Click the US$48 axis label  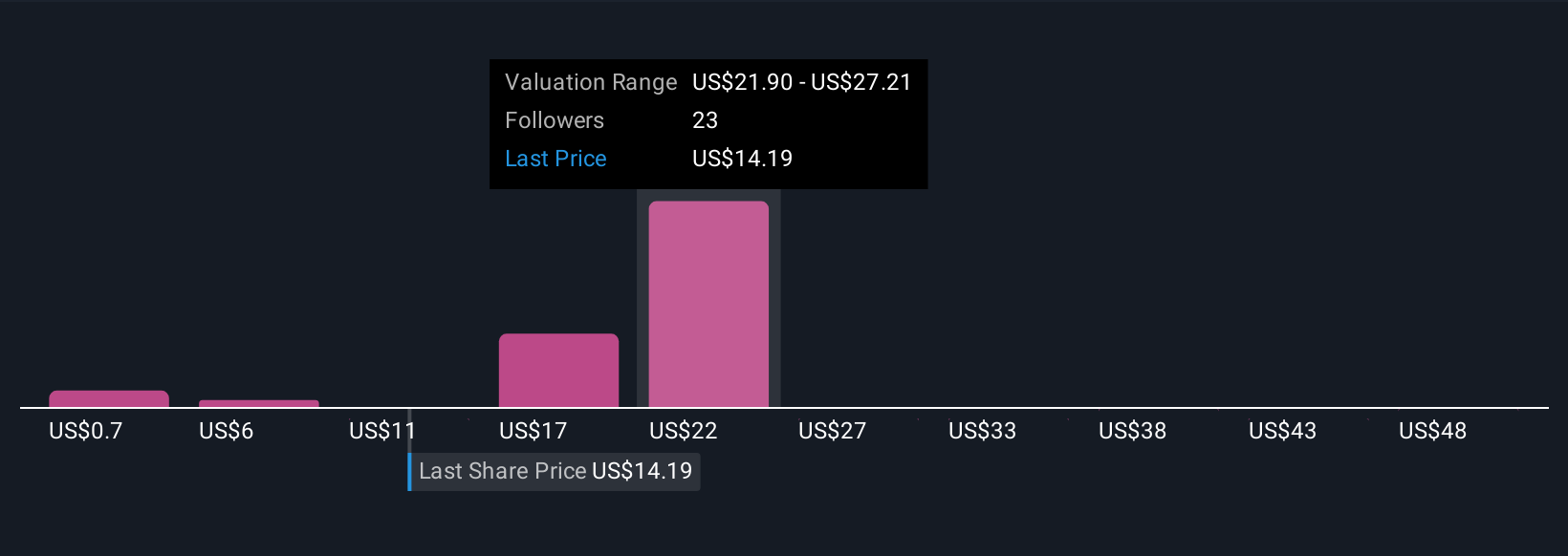tap(1433, 431)
